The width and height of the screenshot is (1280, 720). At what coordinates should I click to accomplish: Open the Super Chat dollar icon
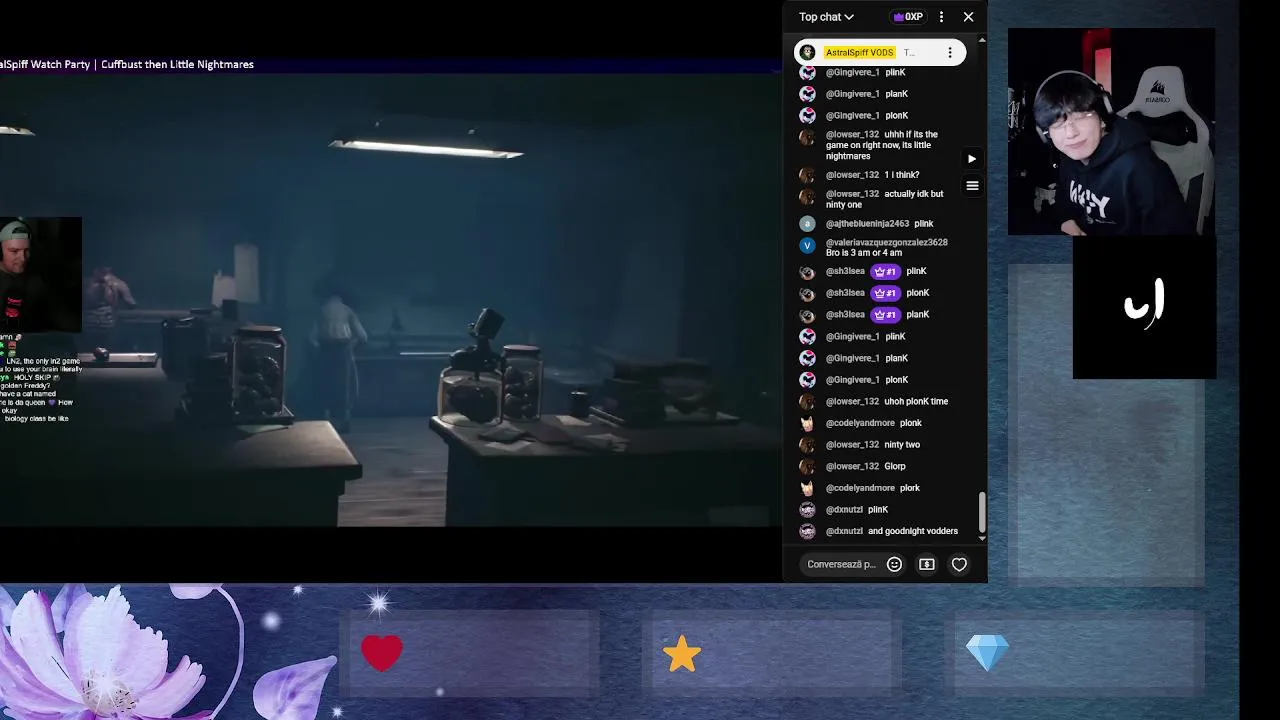point(927,565)
